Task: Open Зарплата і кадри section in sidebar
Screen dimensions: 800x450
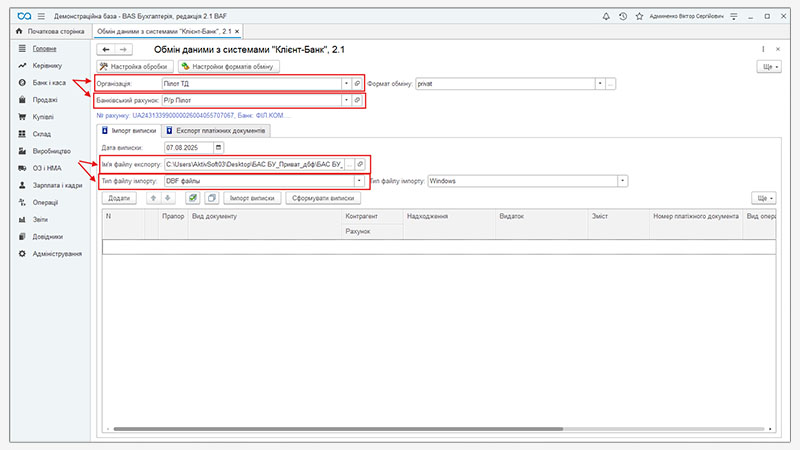Action: pyautogui.click(x=57, y=185)
